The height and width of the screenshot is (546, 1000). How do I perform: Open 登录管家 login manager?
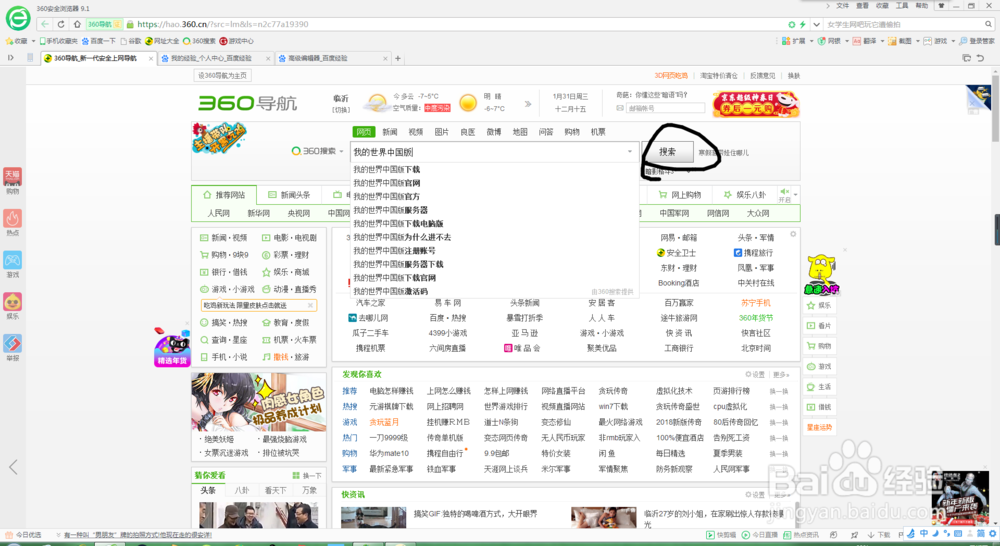[x=976, y=41]
